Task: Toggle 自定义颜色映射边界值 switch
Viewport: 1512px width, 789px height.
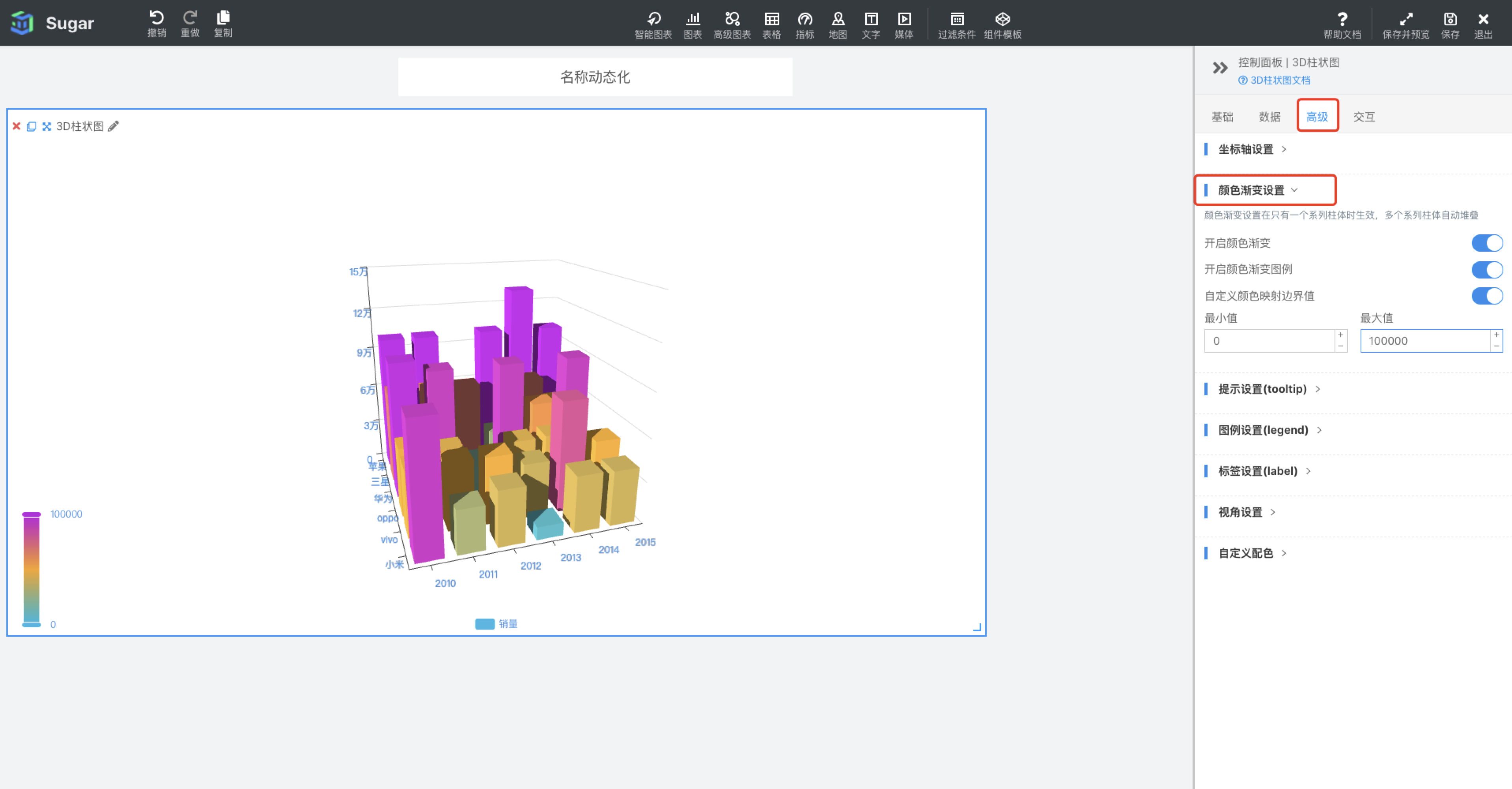Action: click(x=1487, y=296)
